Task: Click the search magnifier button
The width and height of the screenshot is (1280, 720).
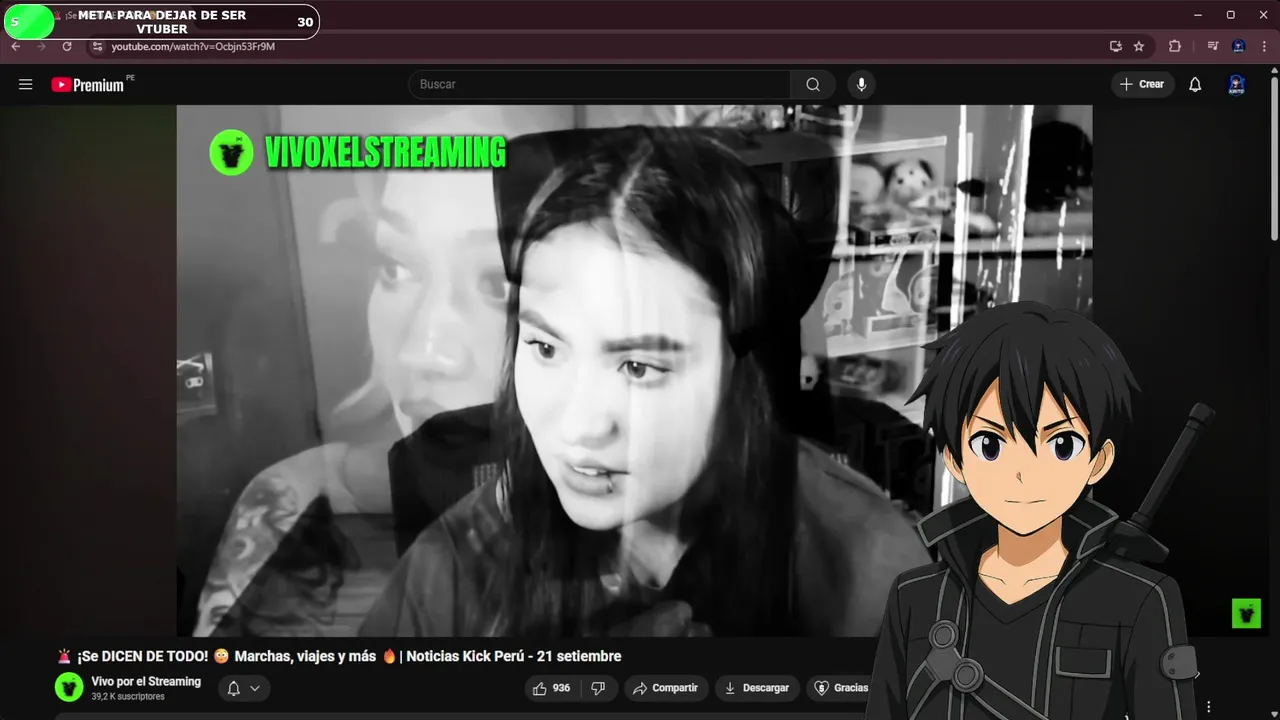Action: point(813,85)
